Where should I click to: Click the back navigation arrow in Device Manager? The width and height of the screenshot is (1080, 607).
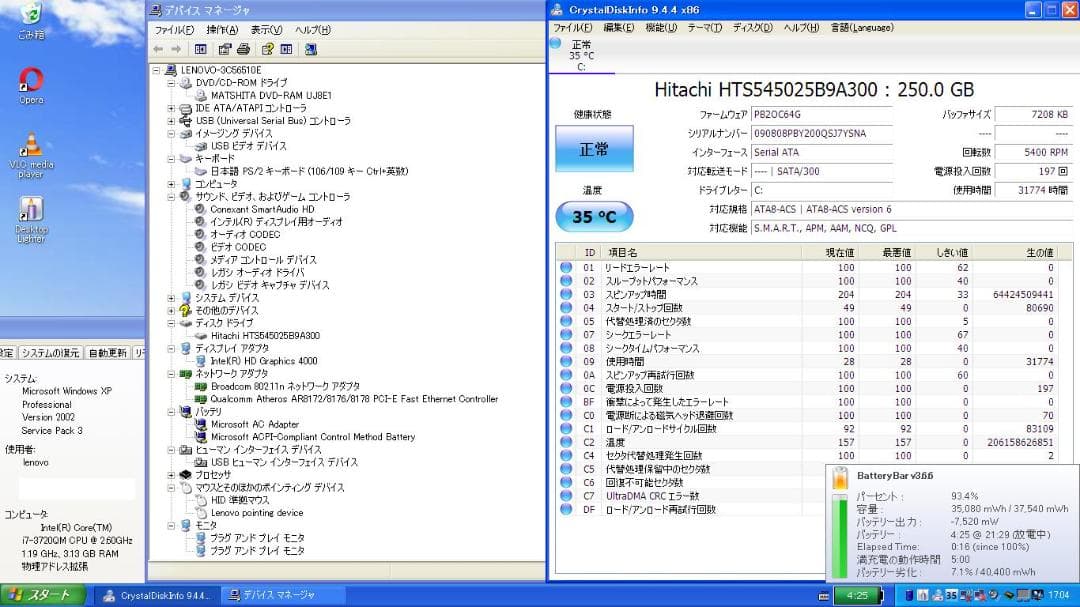(158, 48)
